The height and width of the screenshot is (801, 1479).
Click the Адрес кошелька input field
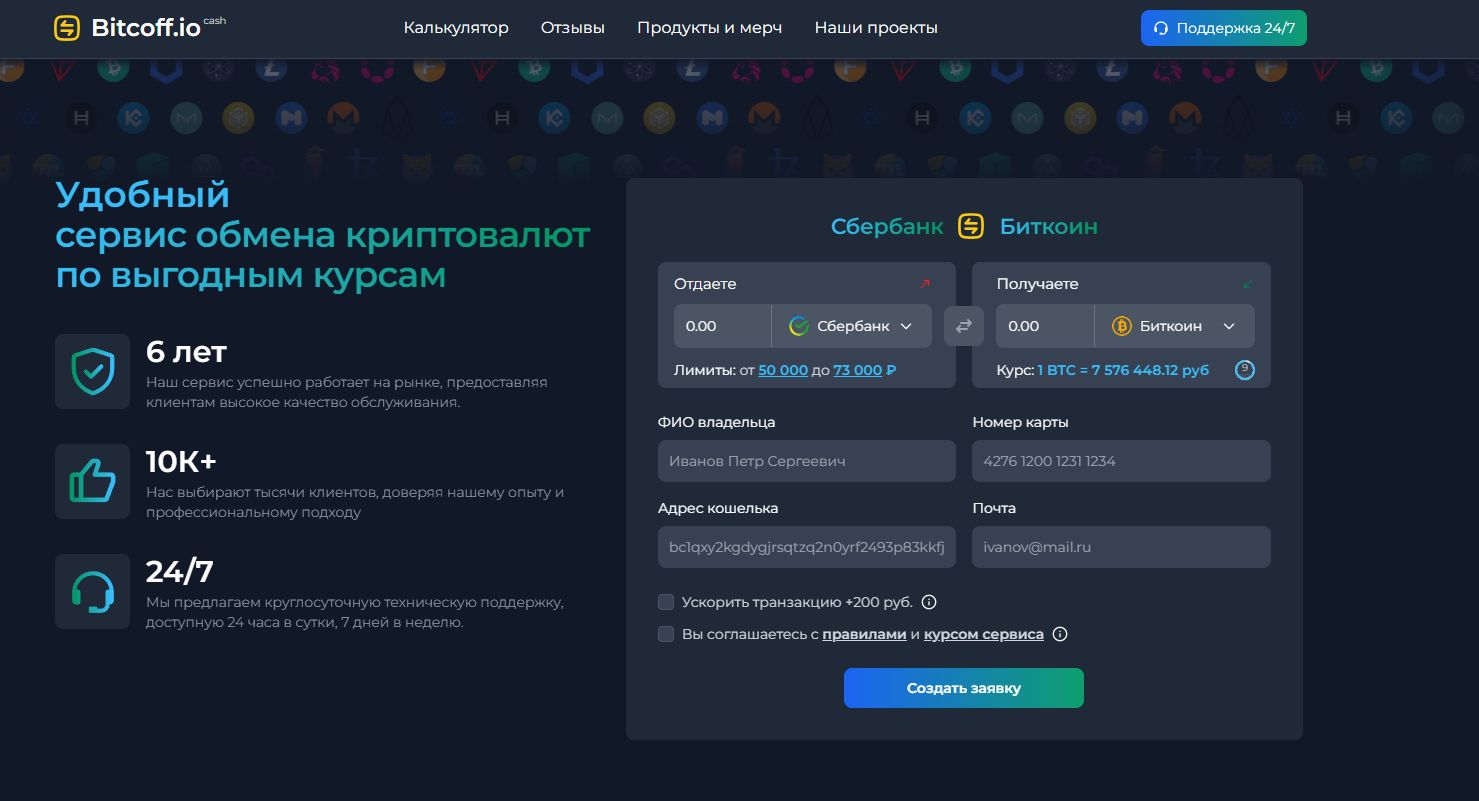pyautogui.click(x=807, y=547)
